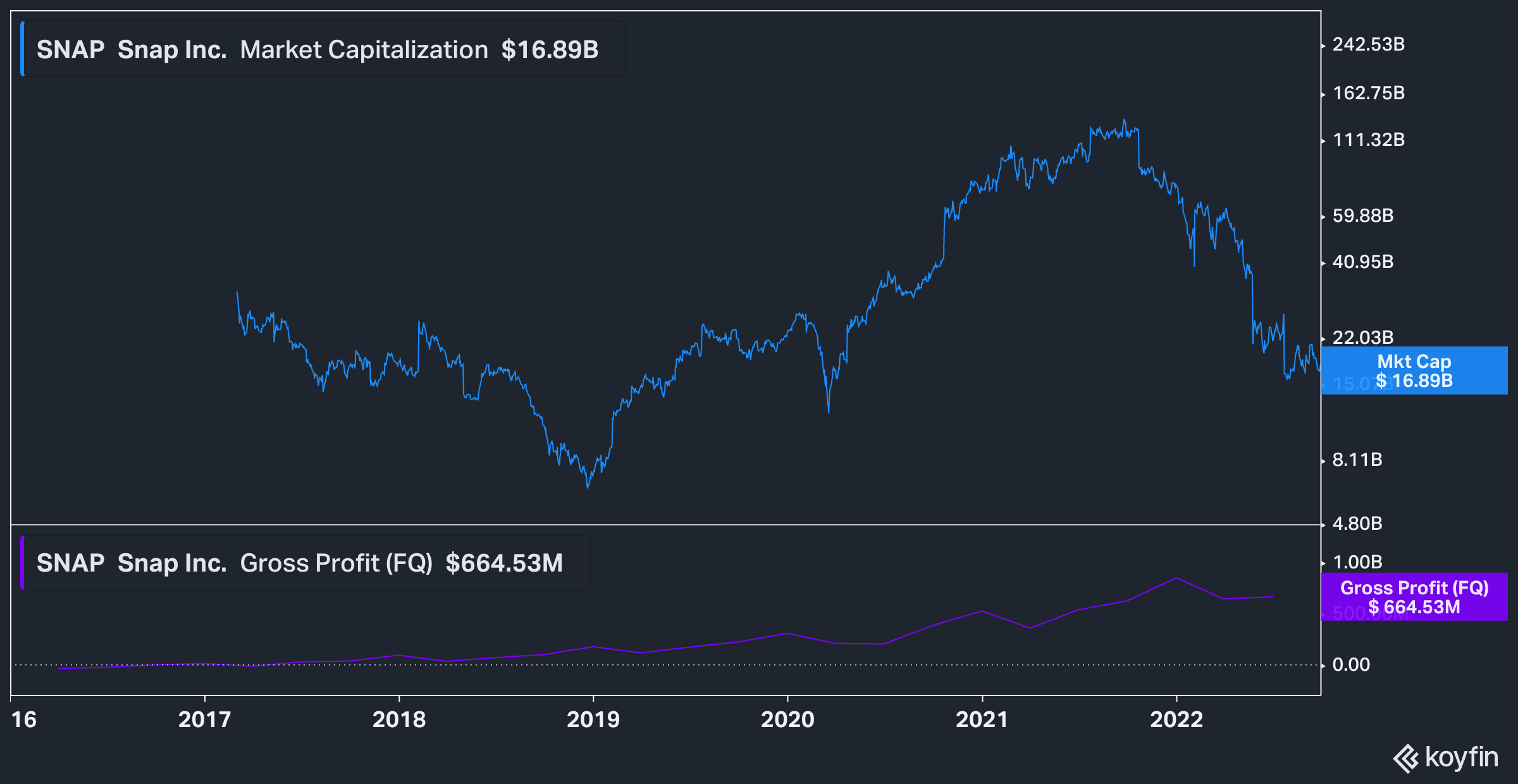Image resolution: width=1518 pixels, height=784 pixels.
Task: Click the blue Mkt Cap $16.89B value tag
Action: point(1414,371)
